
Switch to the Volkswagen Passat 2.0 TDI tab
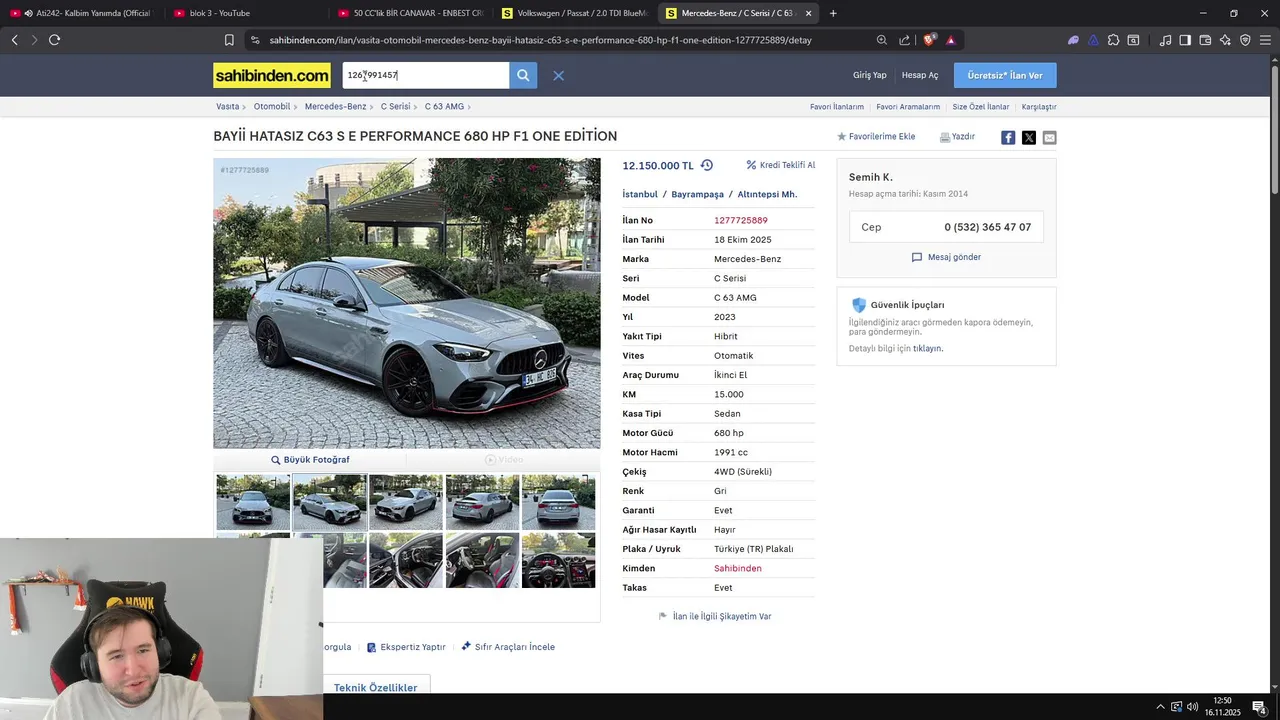coord(574,13)
